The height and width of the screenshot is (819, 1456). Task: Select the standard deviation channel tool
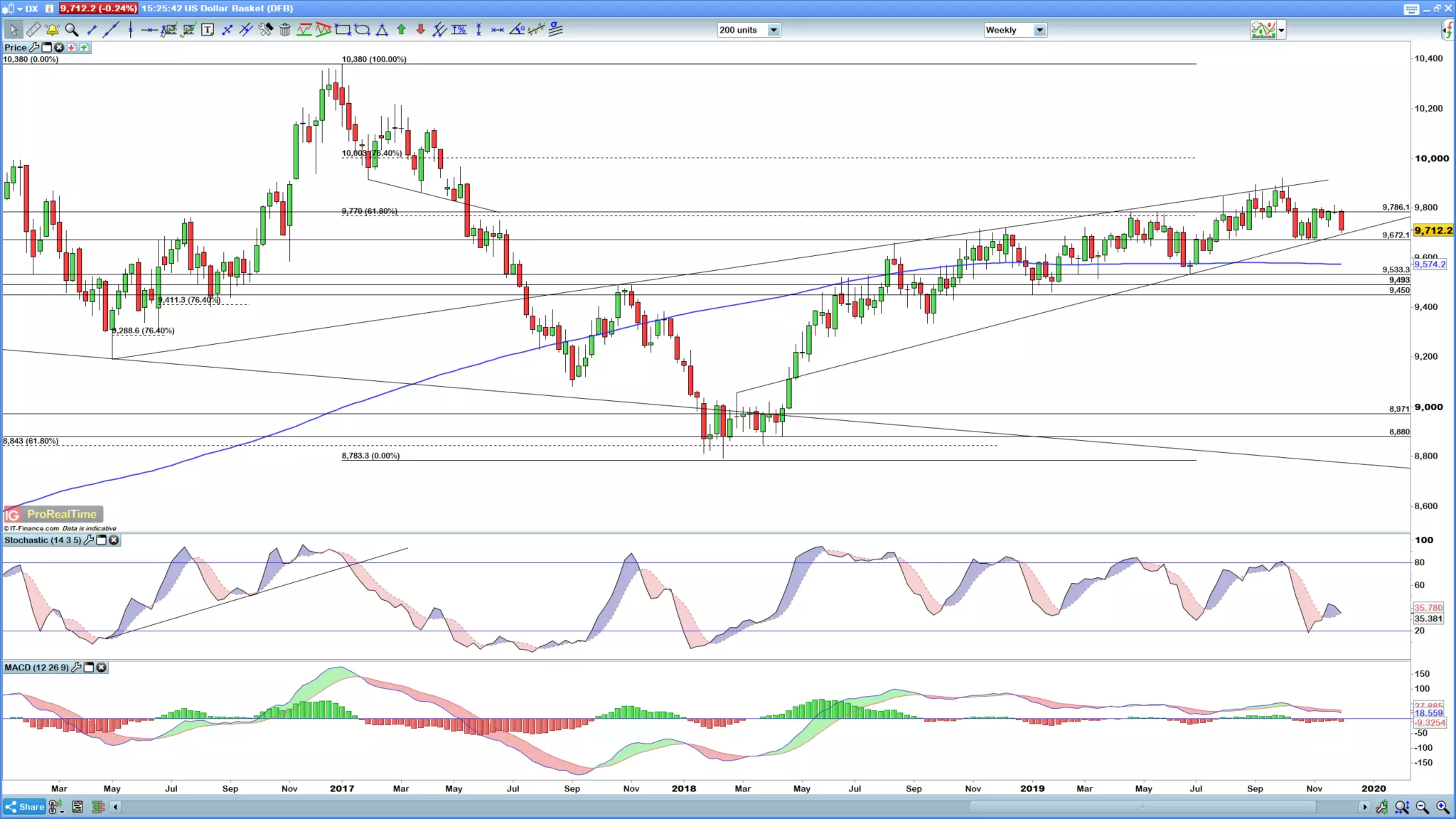556,29
